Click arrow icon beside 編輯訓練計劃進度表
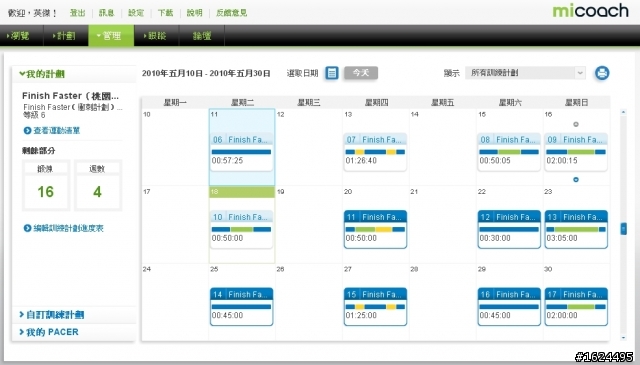This screenshot has height=365, width=640. (27, 228)
